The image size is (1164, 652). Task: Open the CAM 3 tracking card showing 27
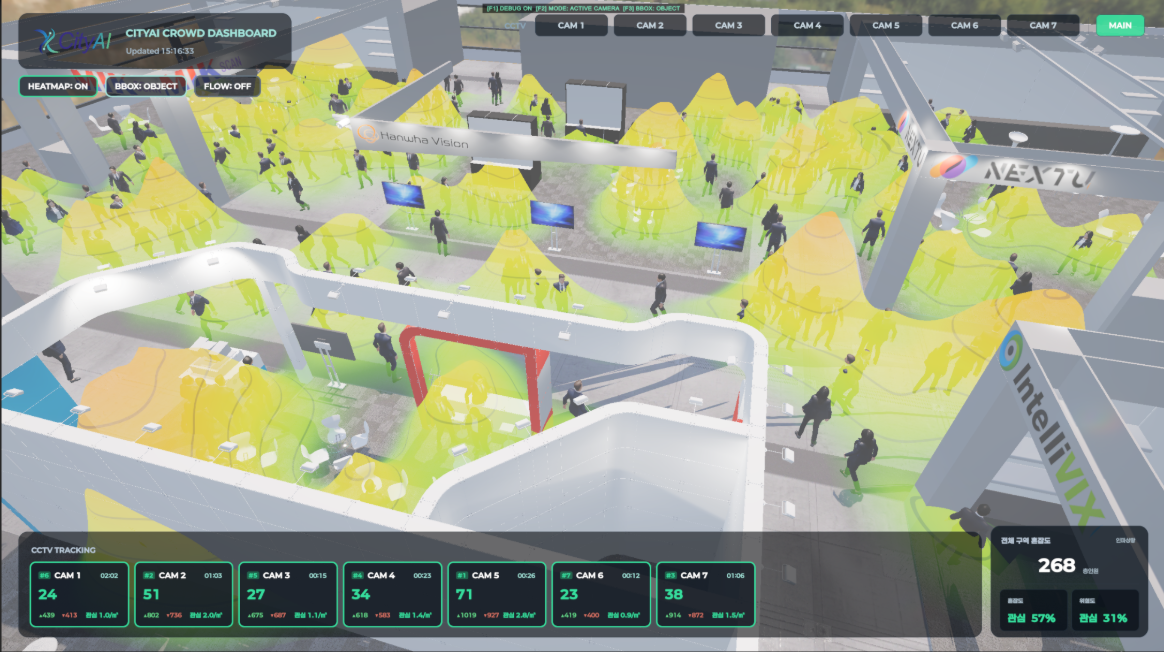pos(288,594)
